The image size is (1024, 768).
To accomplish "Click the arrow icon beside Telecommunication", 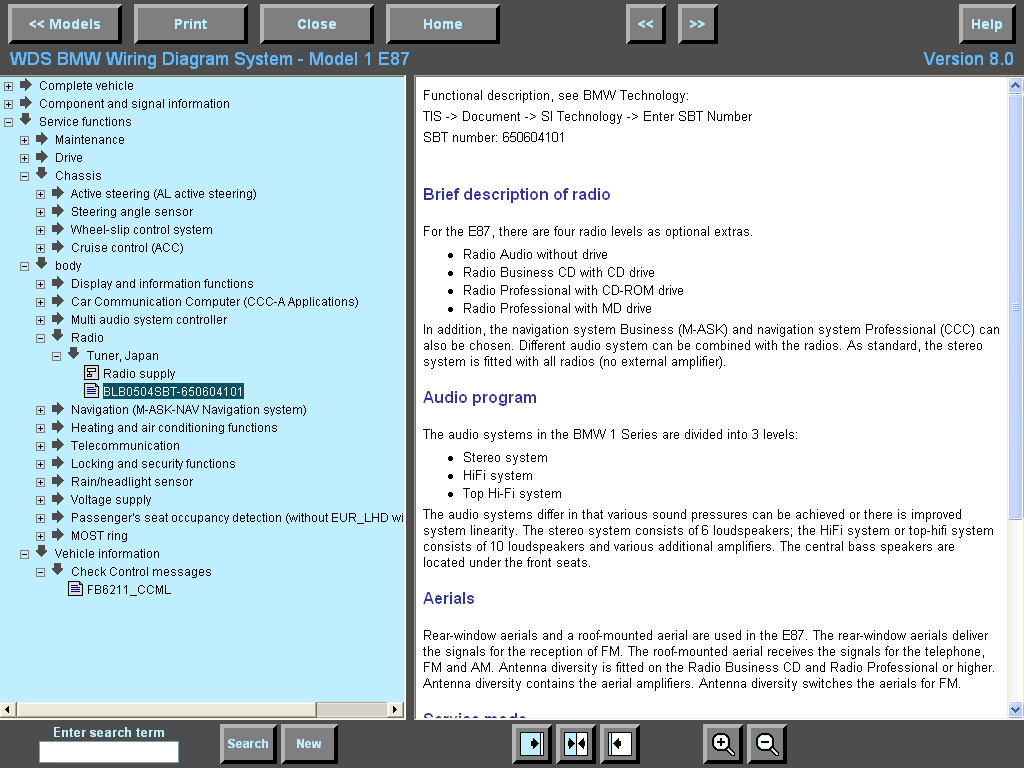I will (x=58, y=445).
